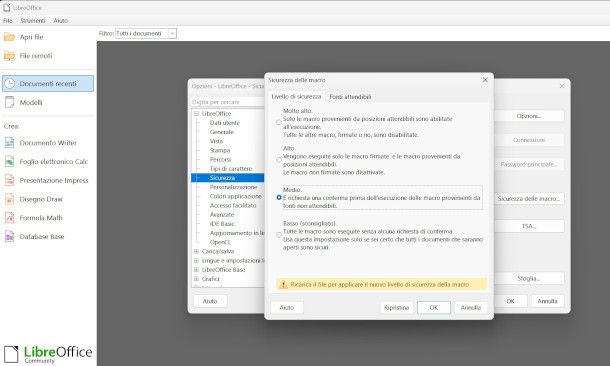Select Accesso facilitato in options tree
Image resolution: width=610 pixels, height=366 pixels.
pyautogui.click(x=233, y=205)
